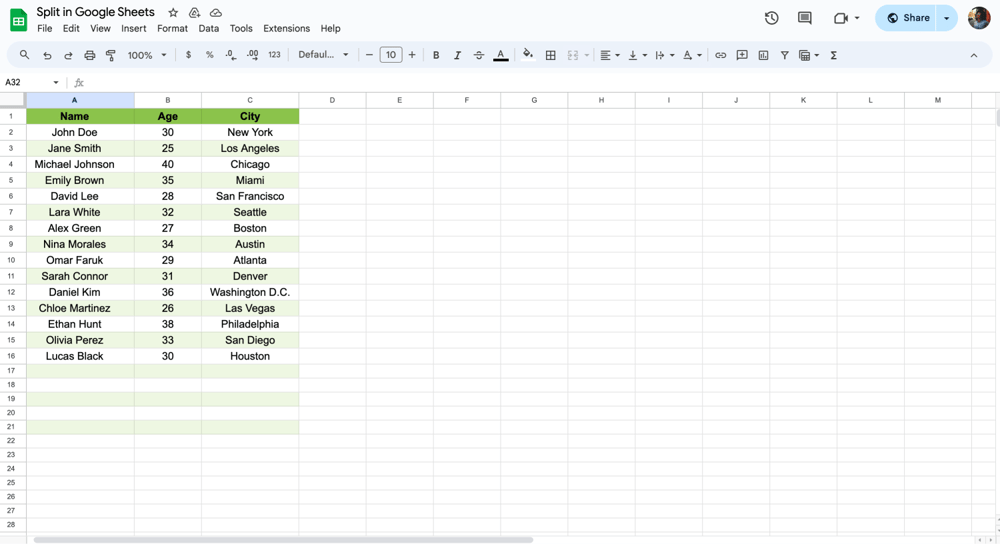The height and width of the screenshot is (544, 1000).
Task: Toggle bold formatting
Action: point(436,56)
